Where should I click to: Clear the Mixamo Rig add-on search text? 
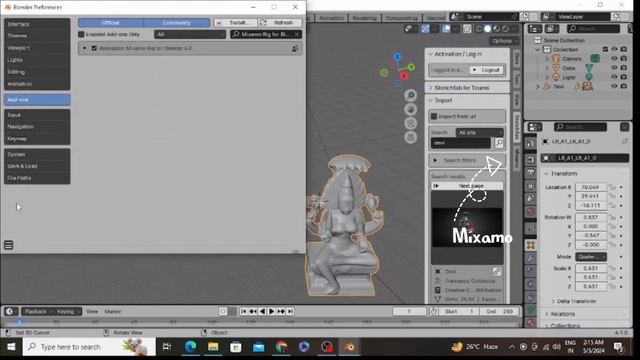[x=297, y=34]
